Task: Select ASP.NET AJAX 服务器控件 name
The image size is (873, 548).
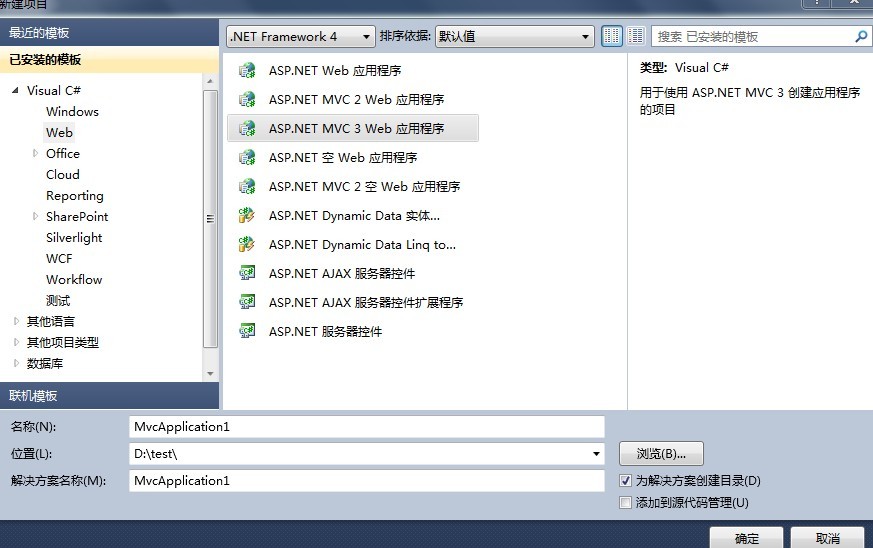Action: click(342, 273)
